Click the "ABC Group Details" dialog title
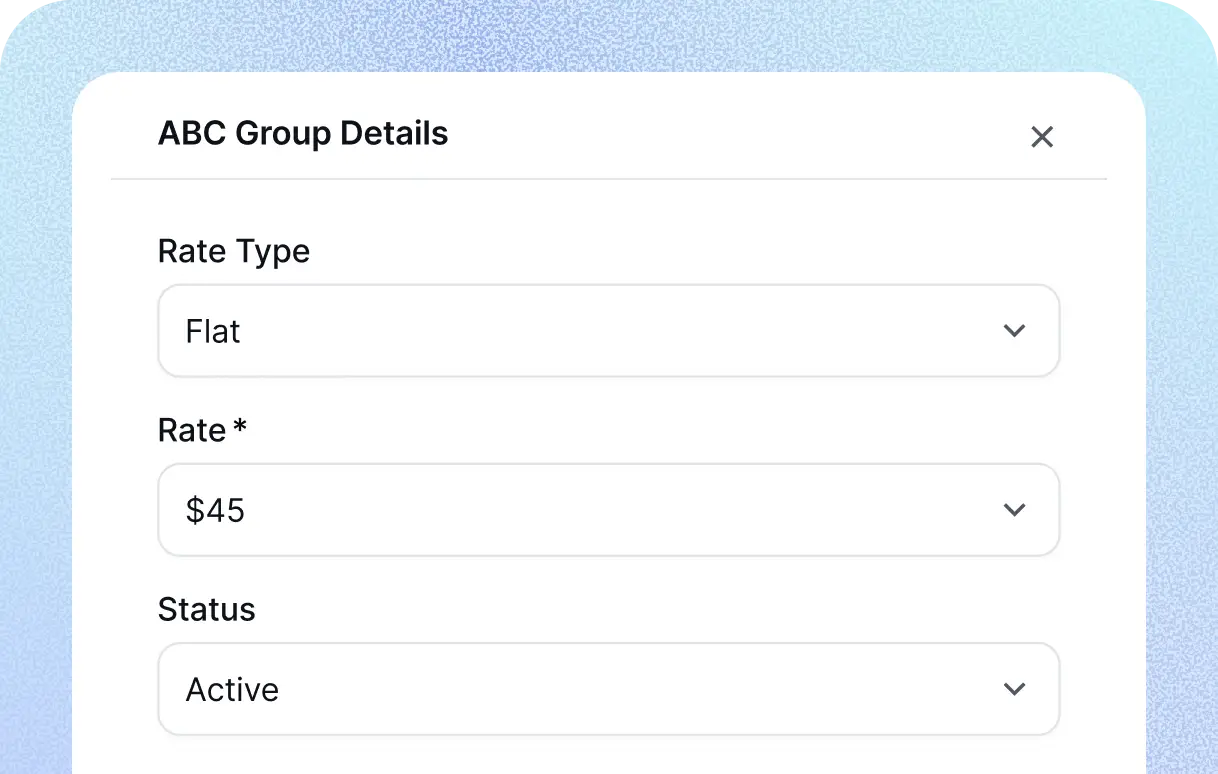The image size is (1218, 774). point(303,134)
